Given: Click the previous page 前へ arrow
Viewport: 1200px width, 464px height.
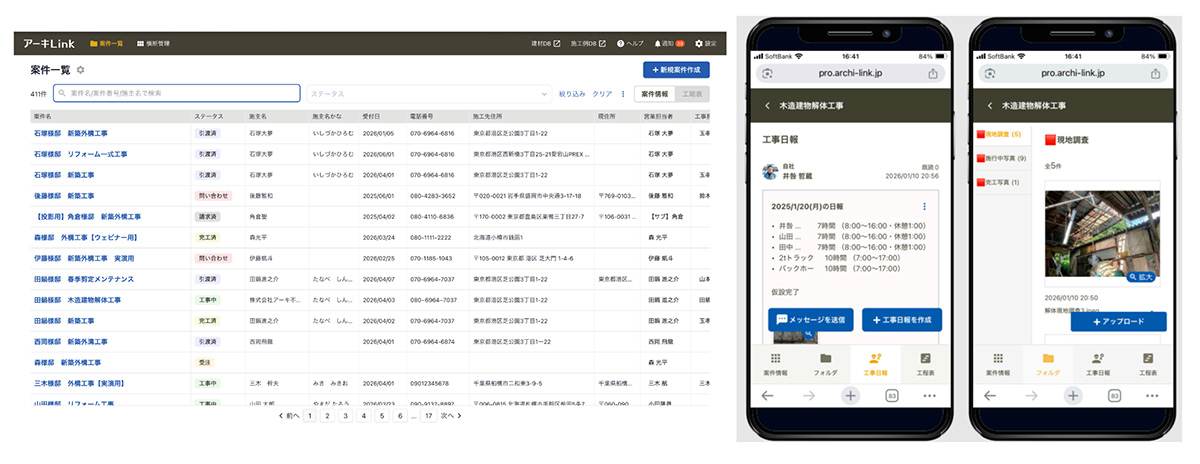Looking at the screenshot, I should (x=291, y=415).
